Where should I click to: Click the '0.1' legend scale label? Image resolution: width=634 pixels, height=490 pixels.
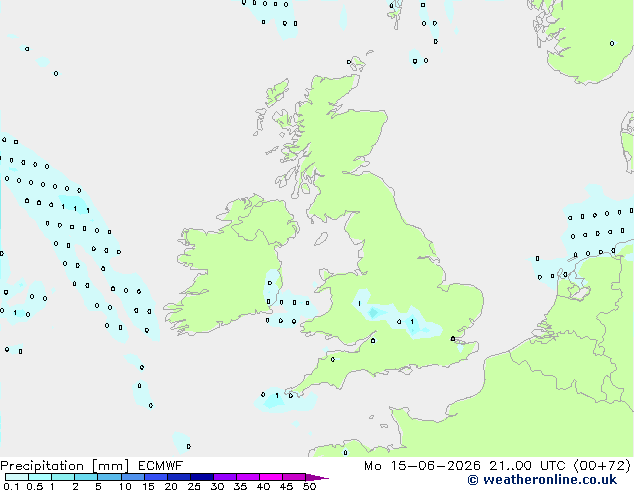coord(11,486)
